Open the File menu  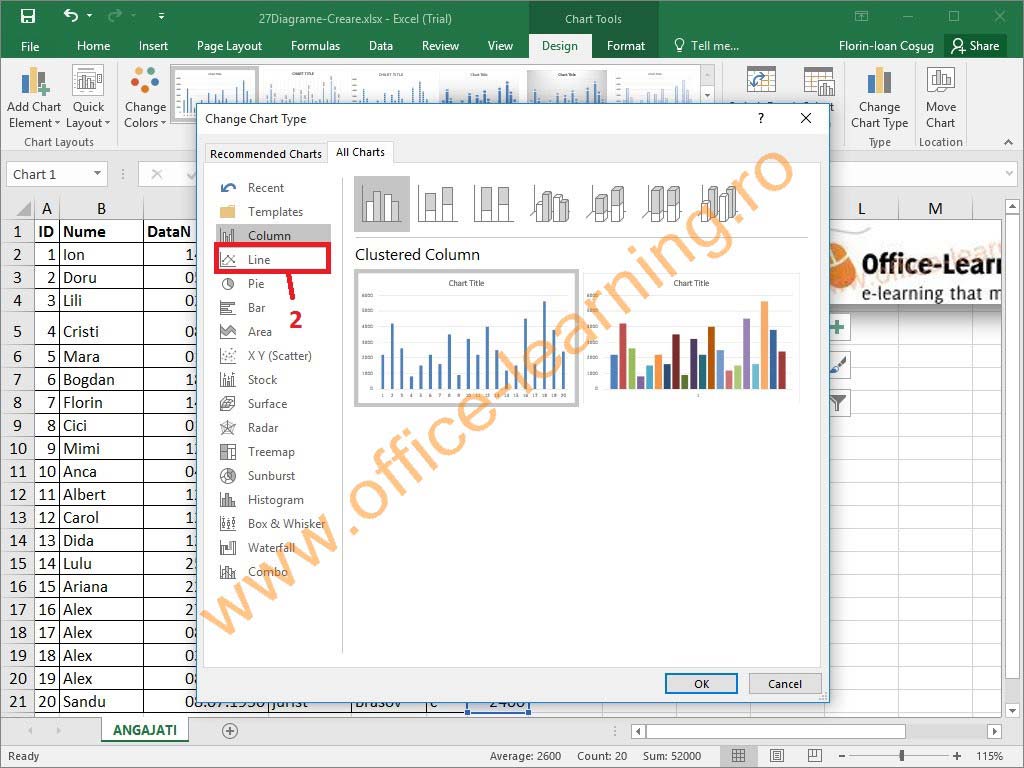tap(30, 46)
